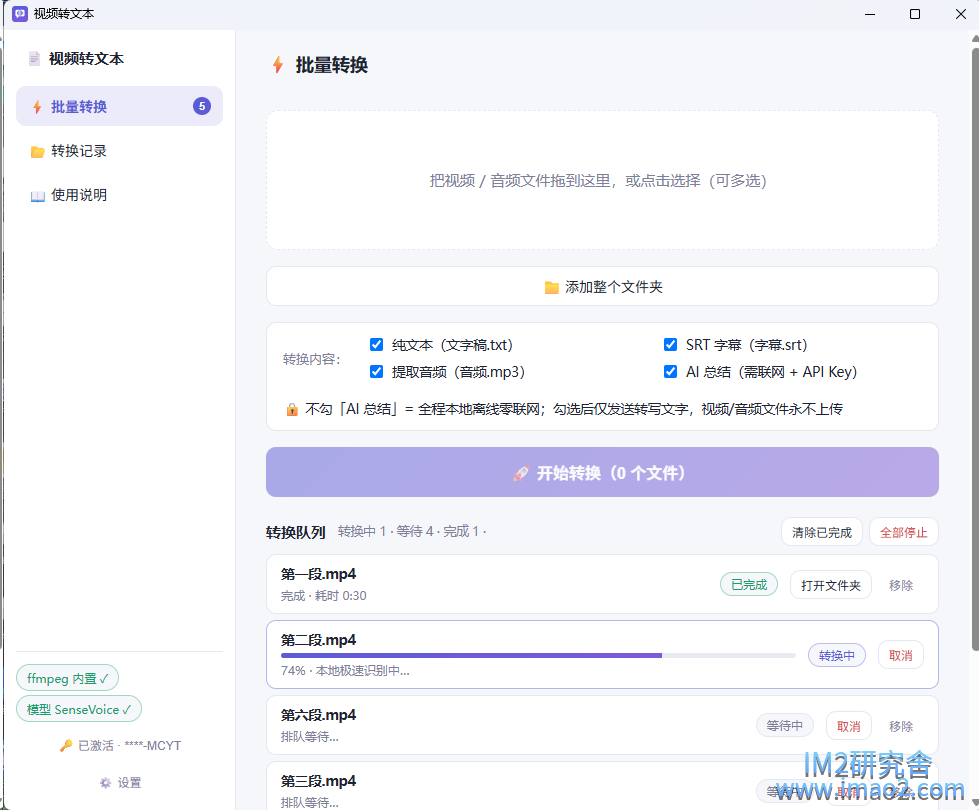Click file name 第六段.mp4
This screenshot has height=810, width=979.
318,715
